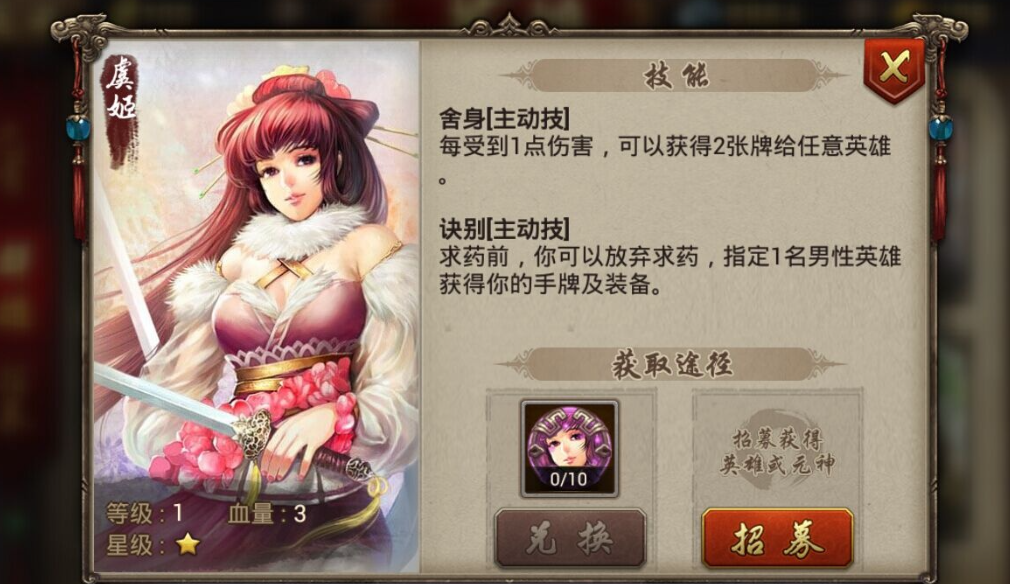The height and width of the screenshot is (584, 1010).
Task: Close the hero detail panel with X
Action: 895,70
